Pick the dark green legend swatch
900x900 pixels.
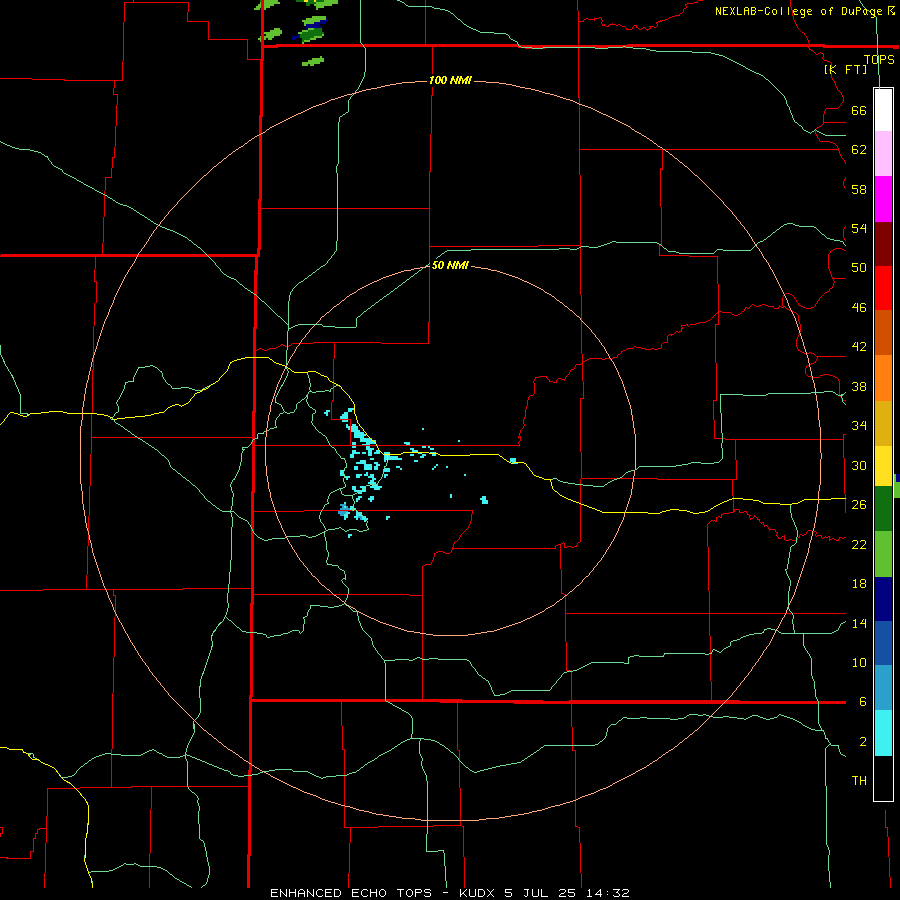(x=883, y=509)
